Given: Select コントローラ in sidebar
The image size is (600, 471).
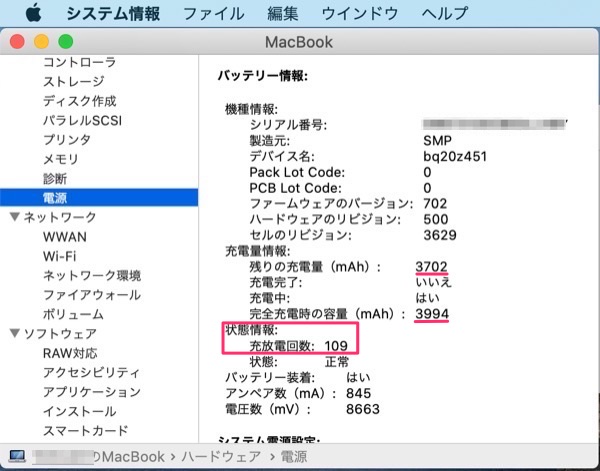Looking at the screenshot, I should pos(80,62).
